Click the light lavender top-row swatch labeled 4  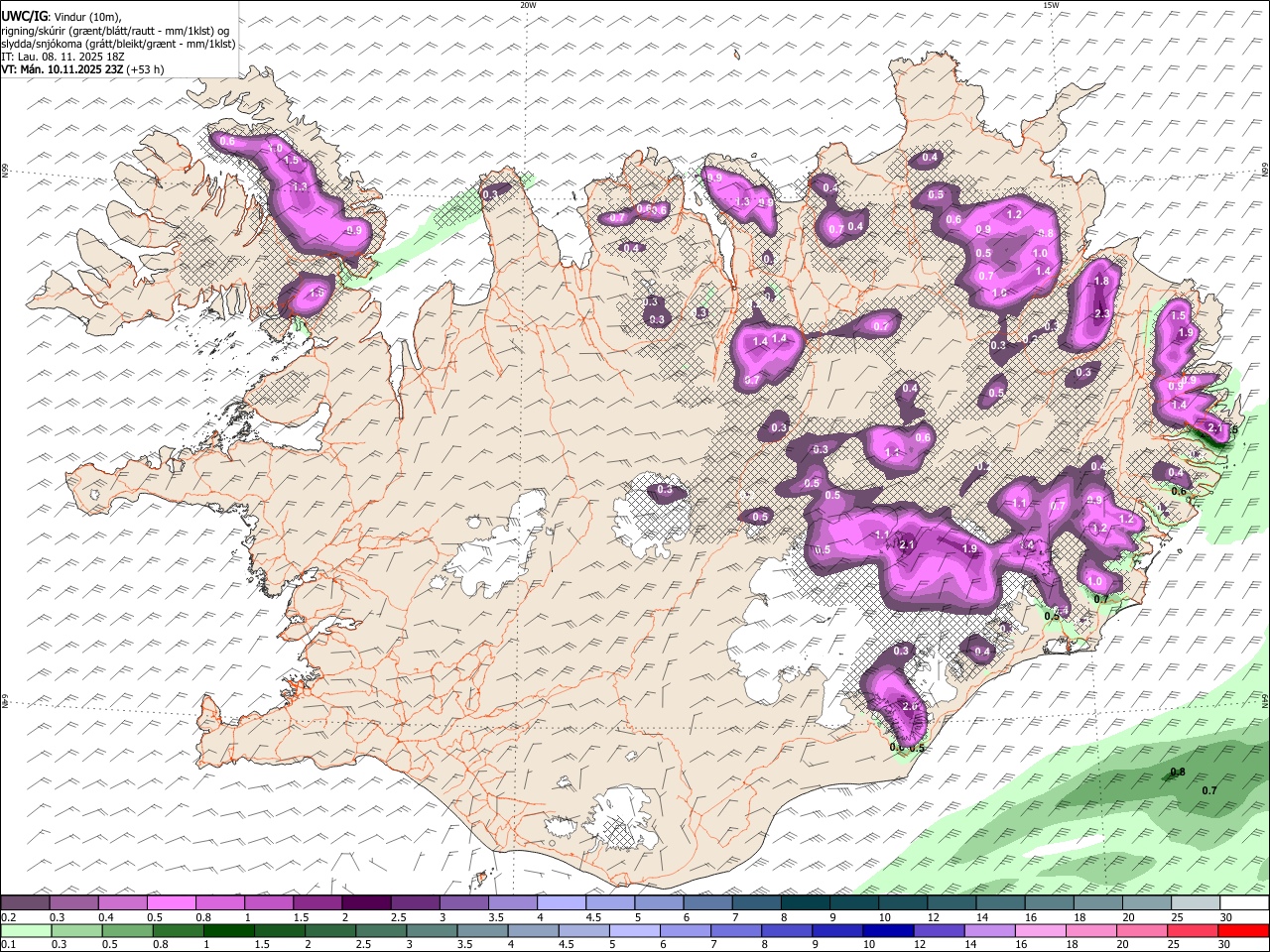[x=562, y=902]
